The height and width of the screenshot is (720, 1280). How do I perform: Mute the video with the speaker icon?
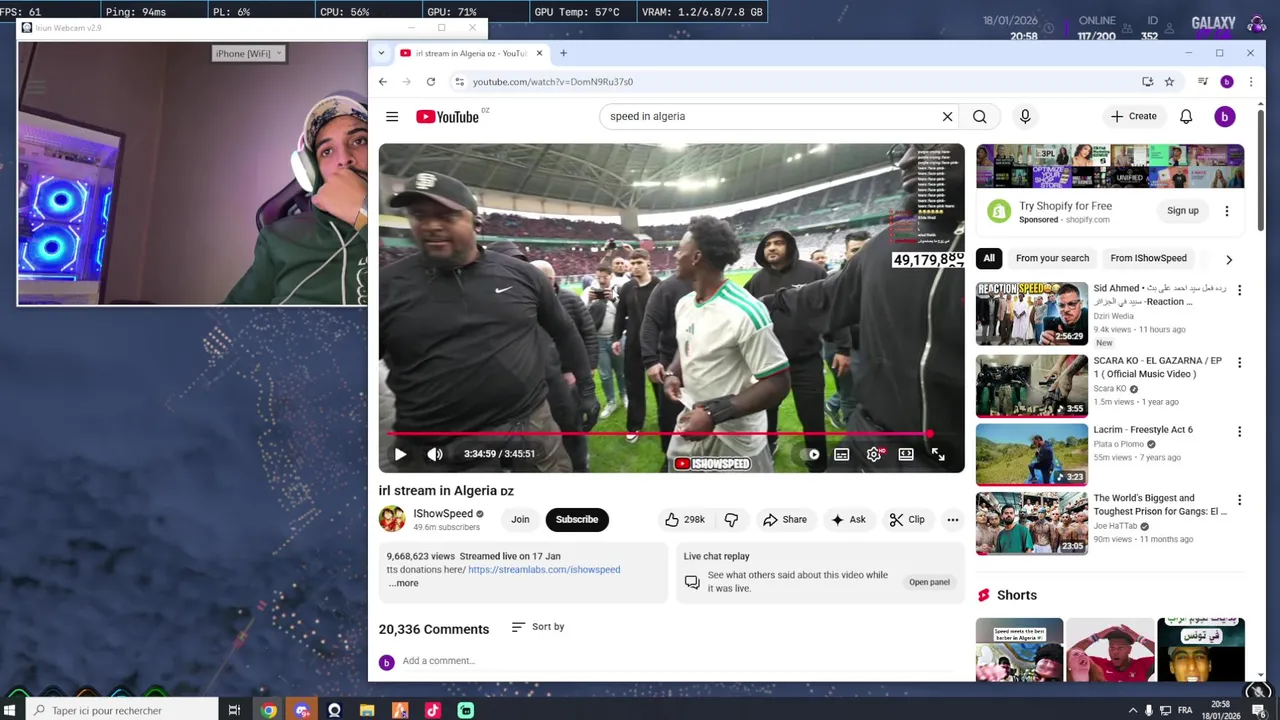tap(435, 454)
